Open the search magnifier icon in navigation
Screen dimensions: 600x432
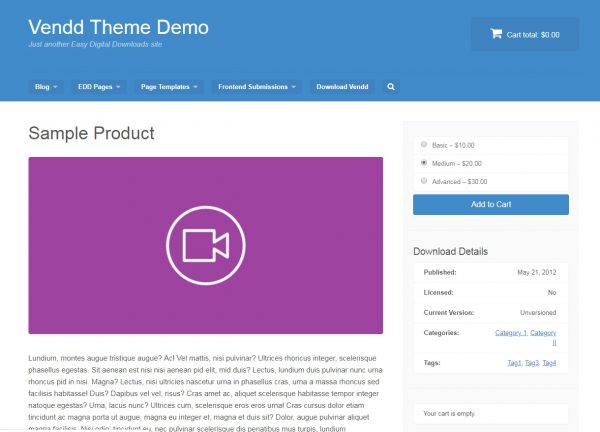tap(391, 87)
